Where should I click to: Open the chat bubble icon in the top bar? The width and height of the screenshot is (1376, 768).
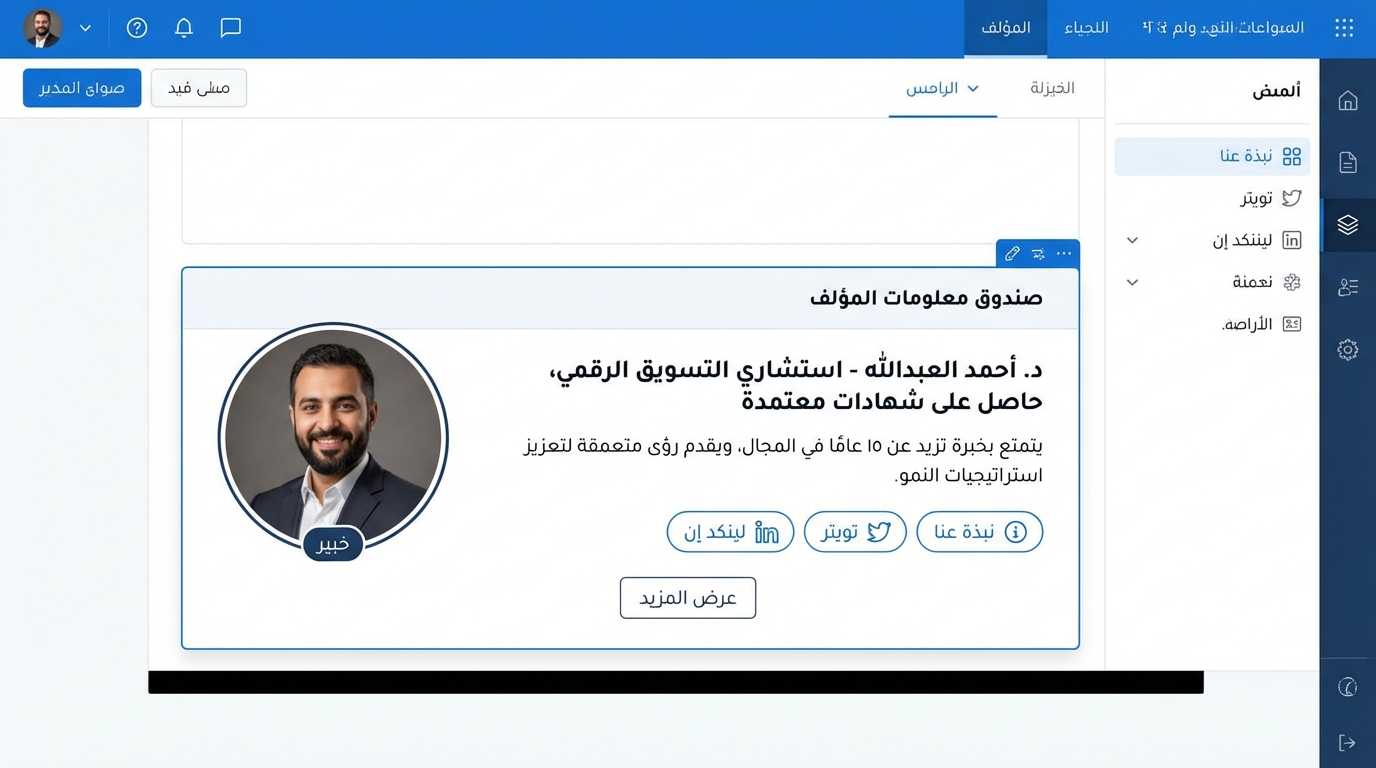point(231,27)
